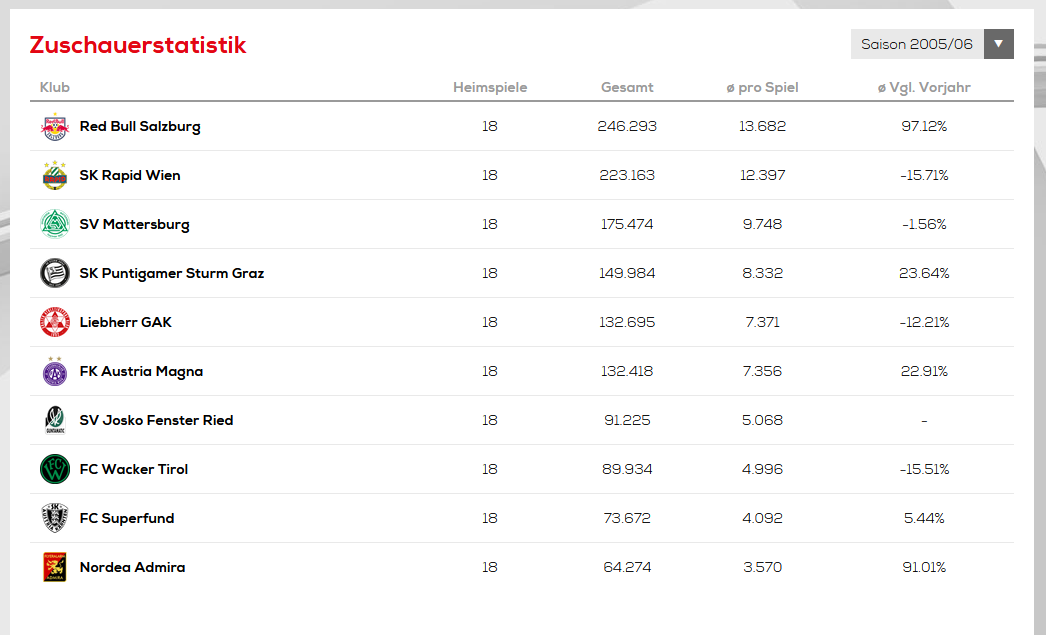
Task: Select the total attendance value 91.225
Action: [x=627, y=420]
